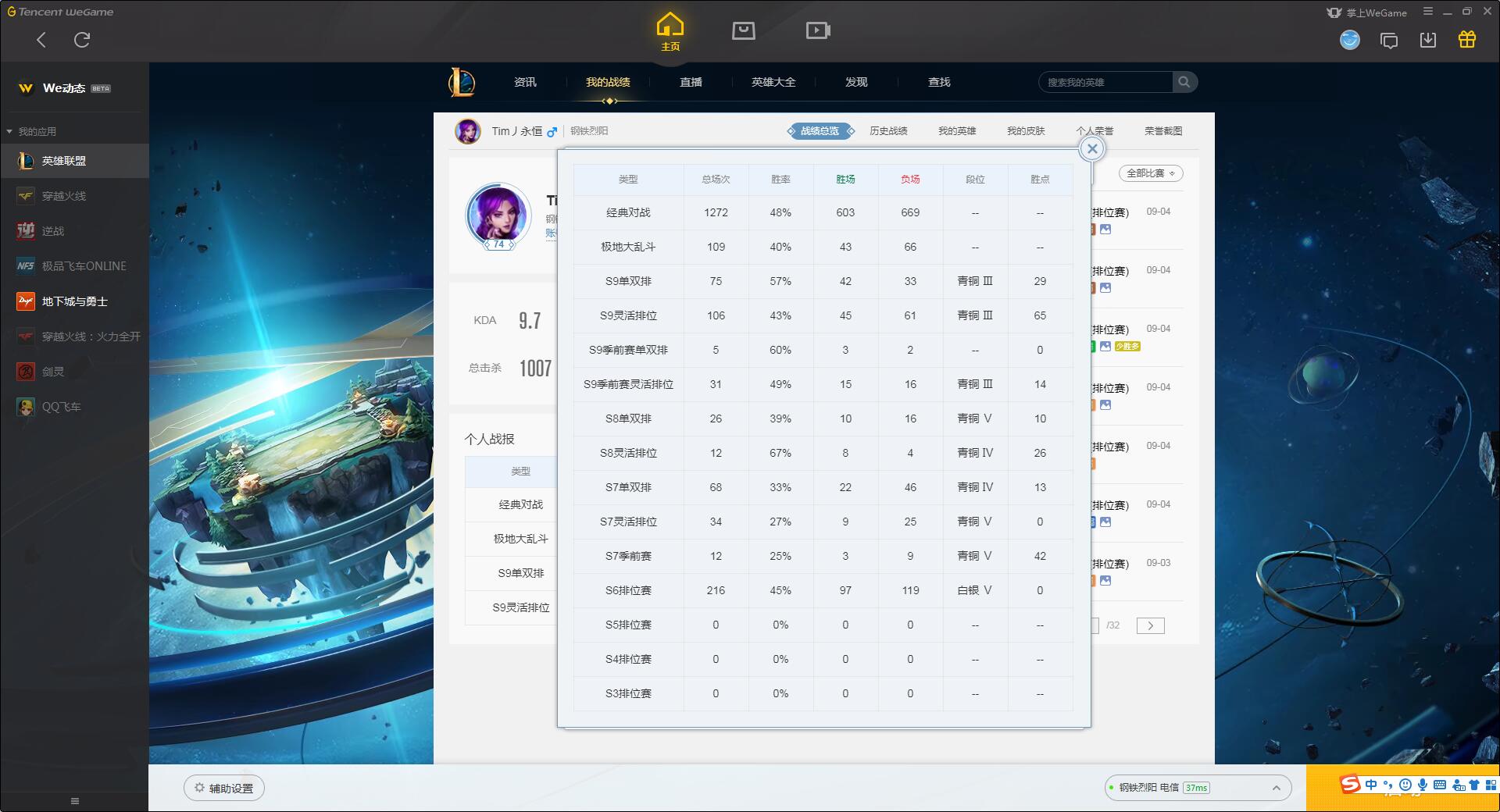Go back with the left arrow button
Screen dimensions: 1500x812
pos(41,40)
